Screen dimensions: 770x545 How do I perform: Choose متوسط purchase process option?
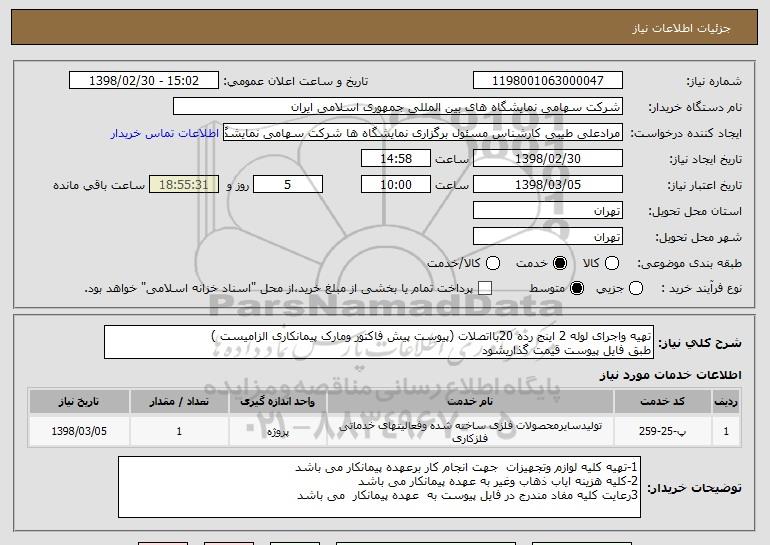pyautogui.click(x=577, y=288)
